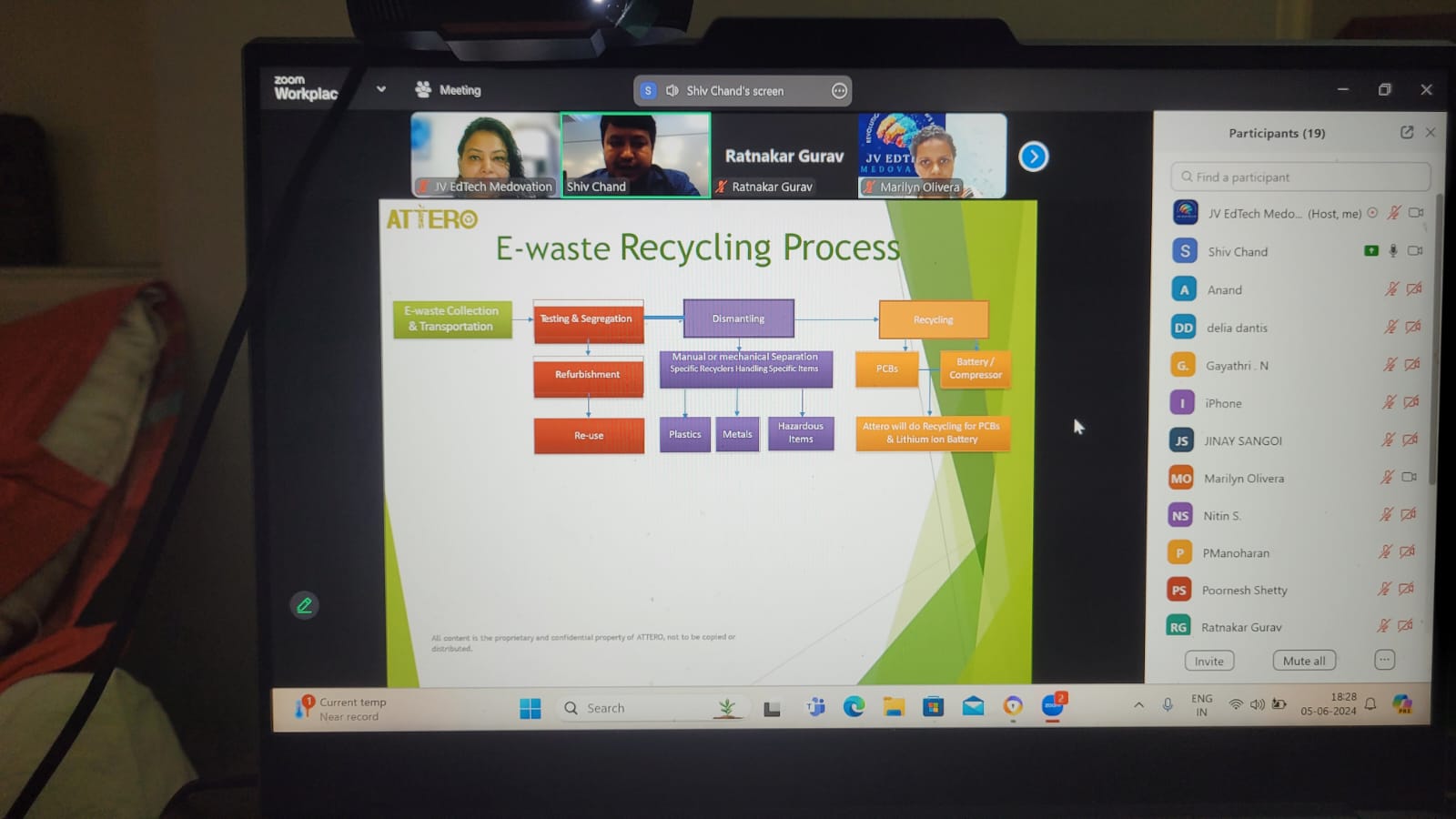This screenshot has height=819, width=1456.
Task: Click the Recycling box in slide
Action: (934, 319)
